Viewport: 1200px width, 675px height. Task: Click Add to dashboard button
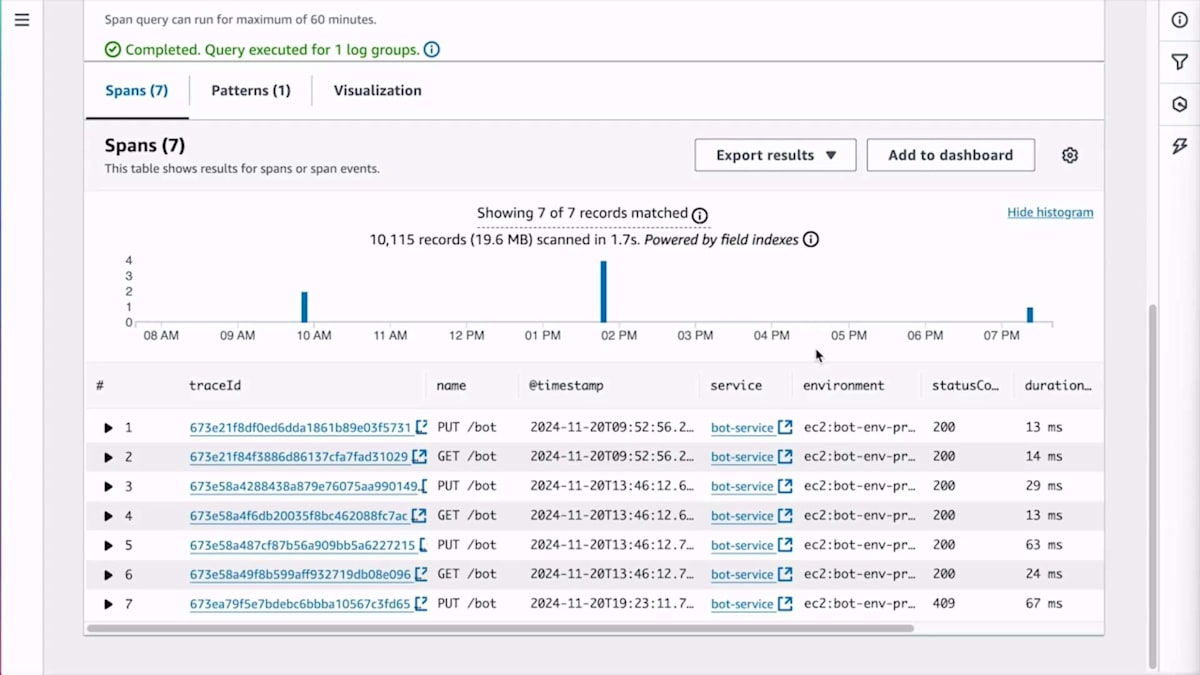click(x=950, y=155)
